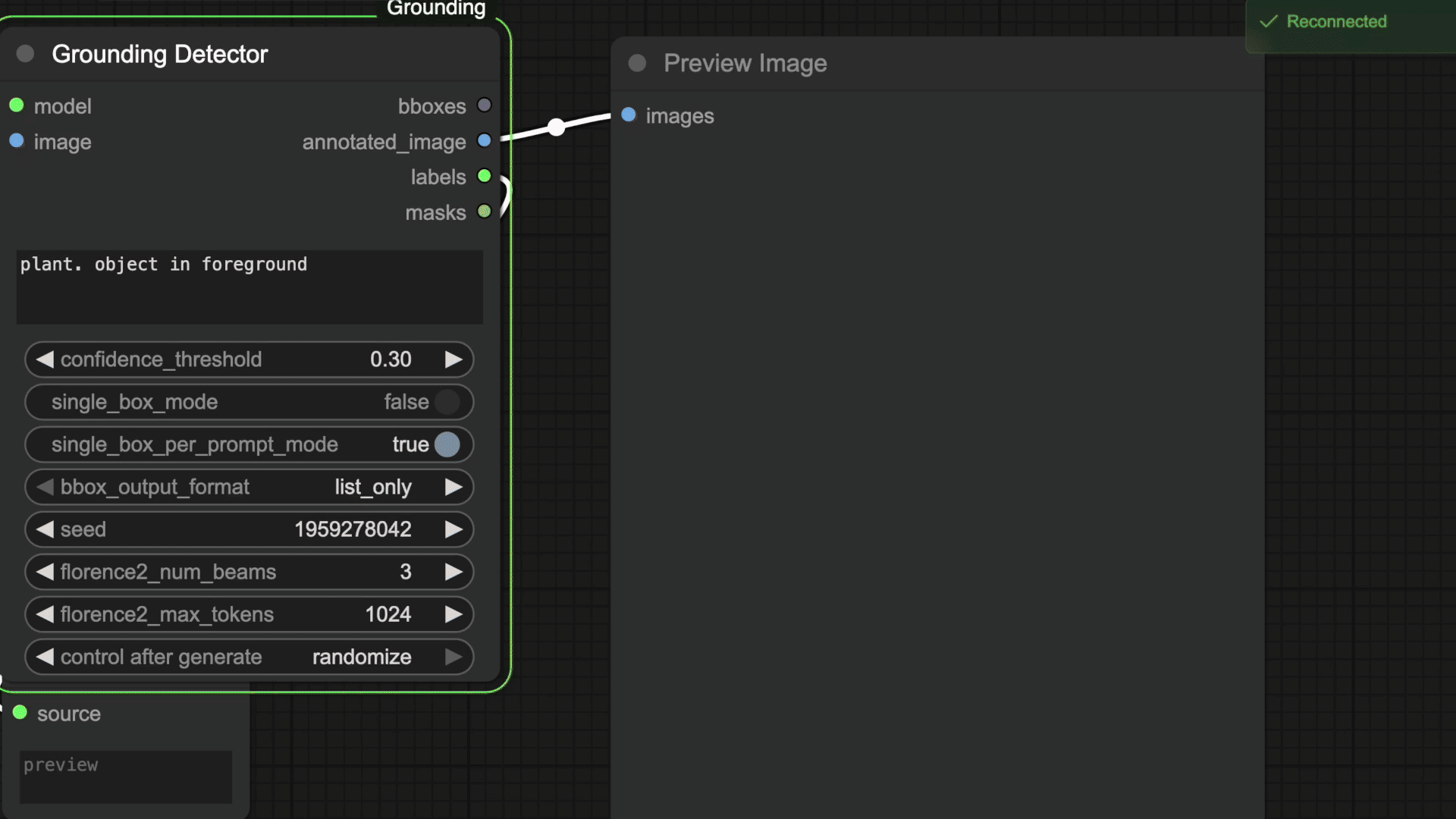This screenshot has width=1456, height=819.
Task: Click the annotated_image output socket
Action: click(484, 141)
